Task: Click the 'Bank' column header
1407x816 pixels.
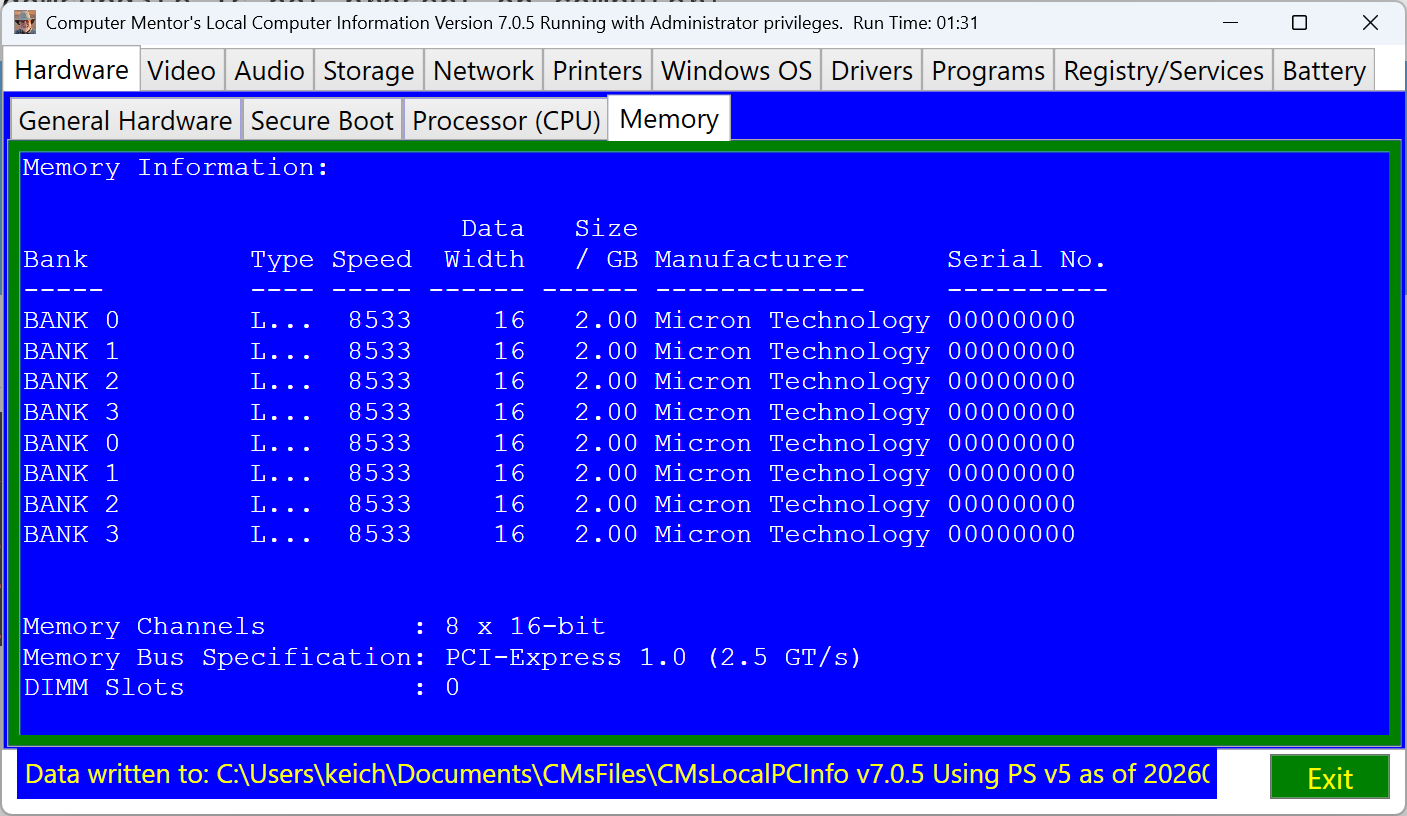Action: (56, 260)
